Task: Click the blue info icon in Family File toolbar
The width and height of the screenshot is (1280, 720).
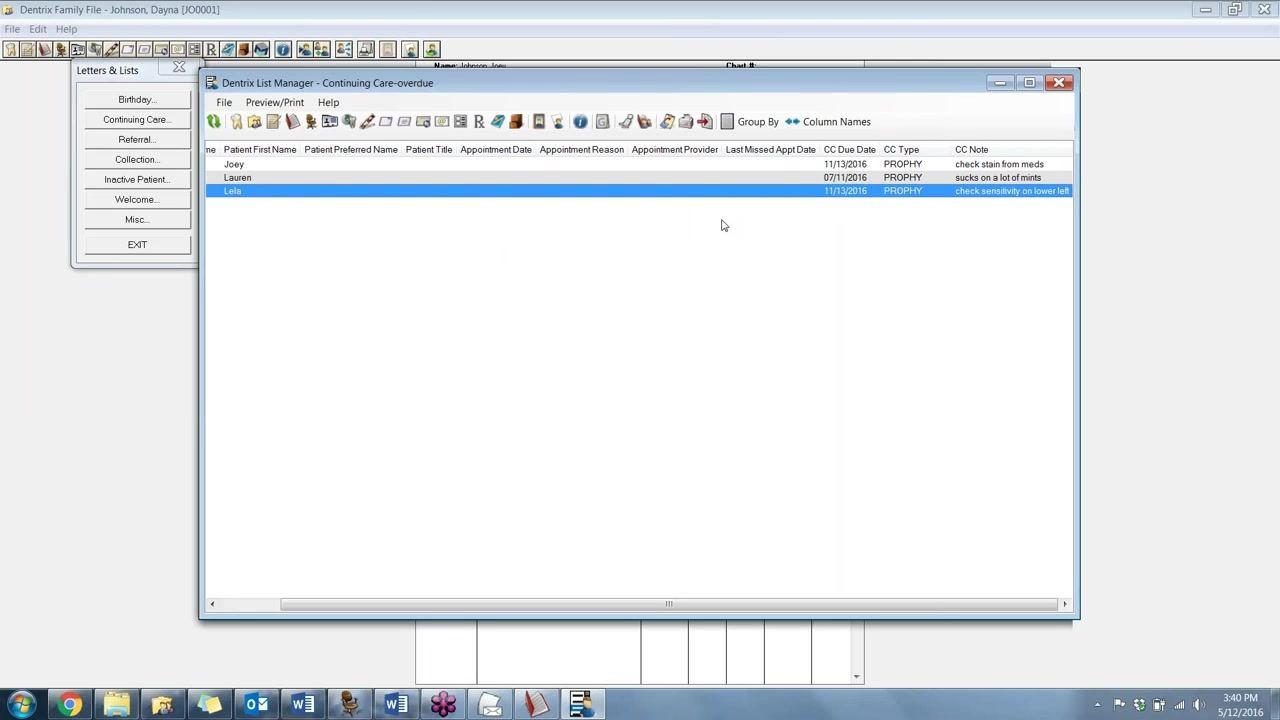Action: 282,49
